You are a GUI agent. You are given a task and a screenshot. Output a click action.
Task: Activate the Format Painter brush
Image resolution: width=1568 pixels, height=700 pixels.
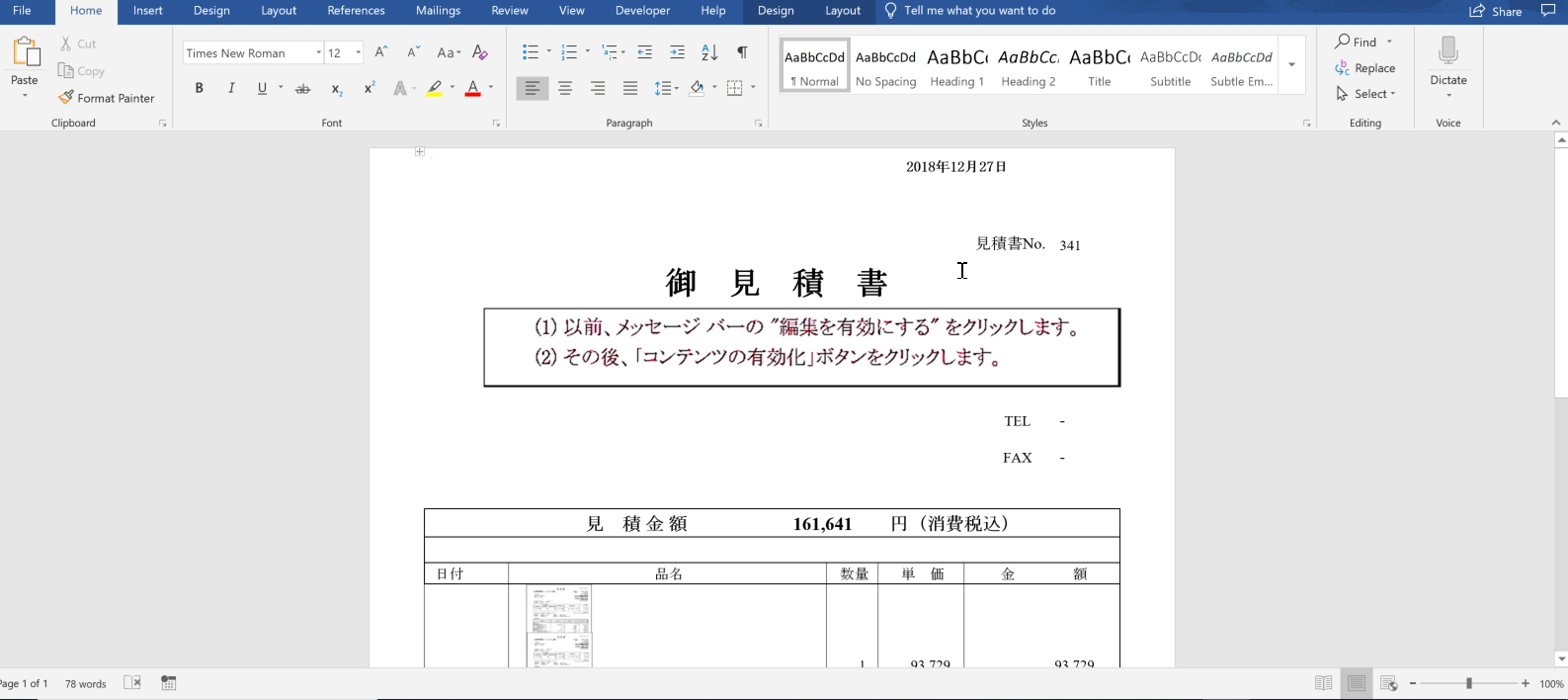coord(66,98)
